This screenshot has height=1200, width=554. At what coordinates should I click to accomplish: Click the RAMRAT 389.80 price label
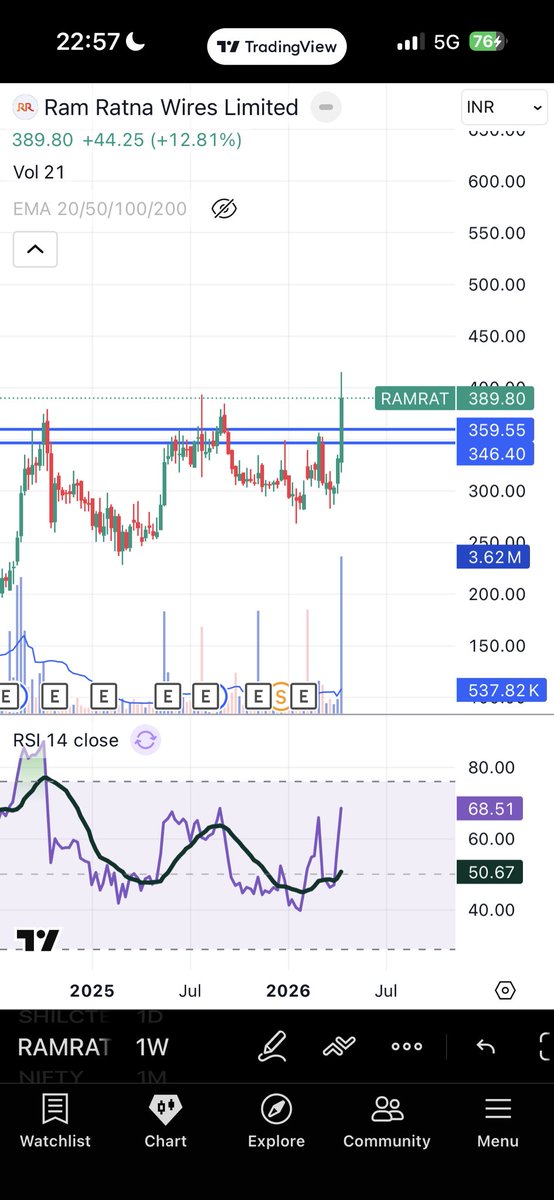tap(455, 398)
